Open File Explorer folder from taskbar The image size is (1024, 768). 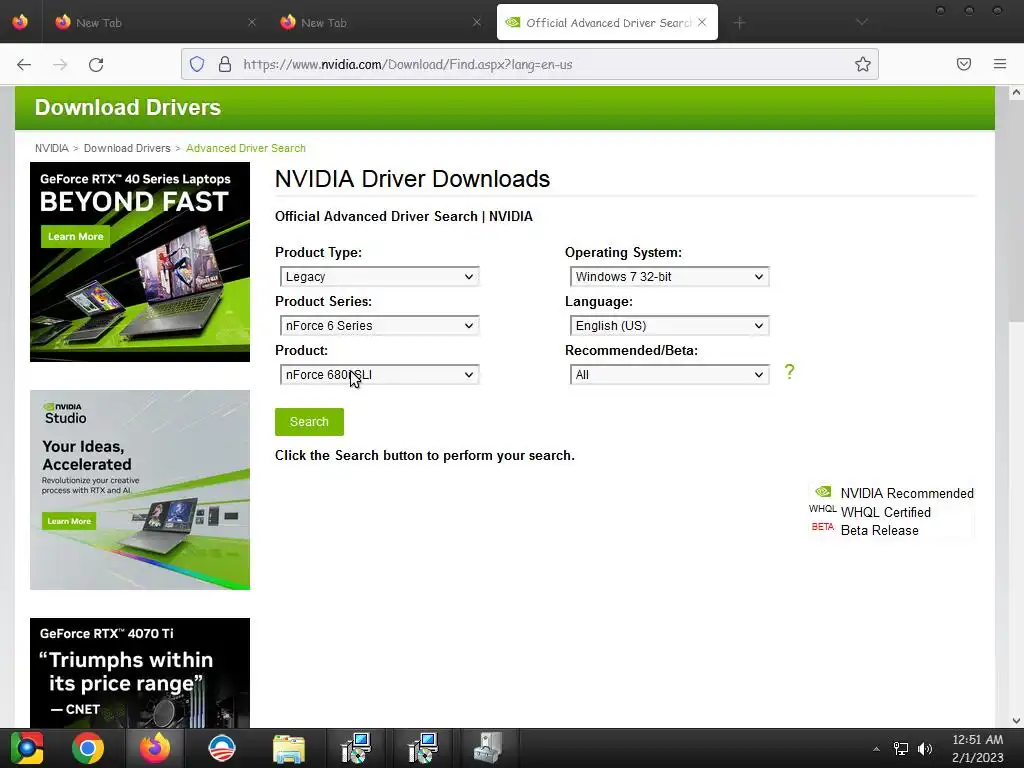[289, 749]
